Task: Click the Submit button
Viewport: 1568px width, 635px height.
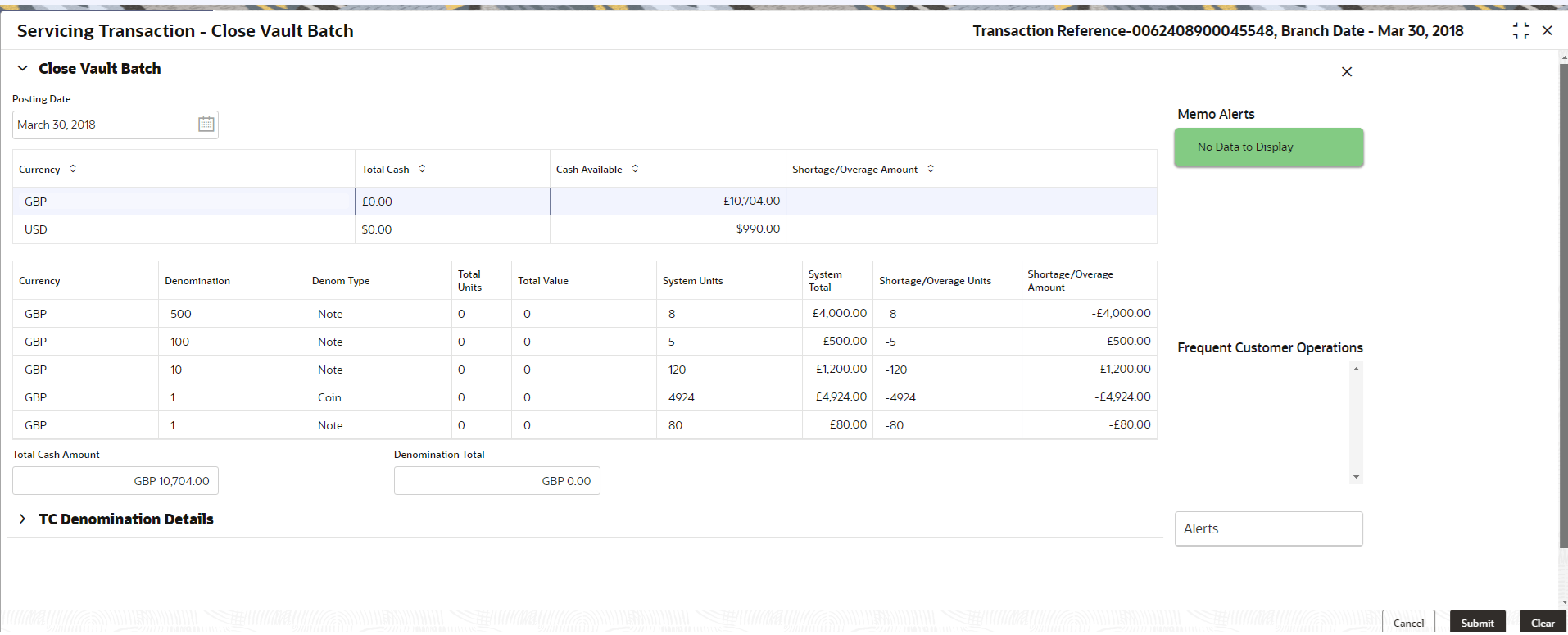Action: [x=1477, y=623]
